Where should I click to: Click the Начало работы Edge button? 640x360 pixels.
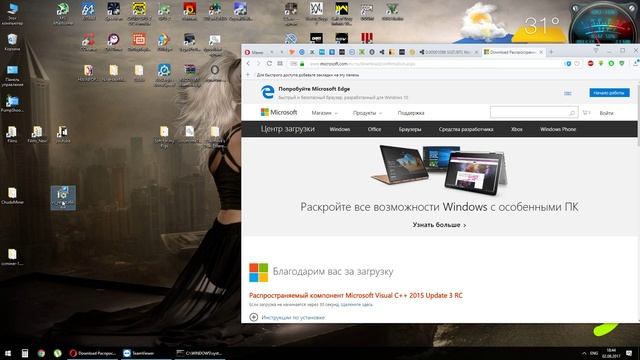[x=609, y=93]
